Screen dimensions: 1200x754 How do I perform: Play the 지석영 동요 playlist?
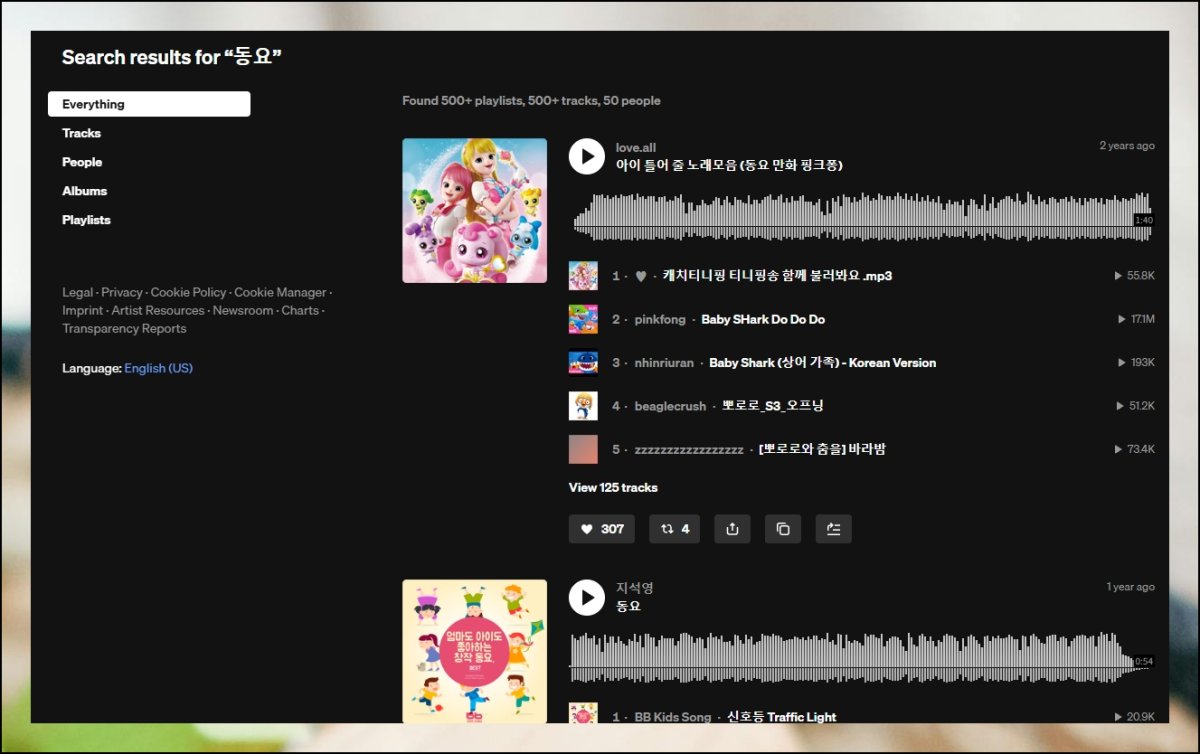click(x=587, y=597)
